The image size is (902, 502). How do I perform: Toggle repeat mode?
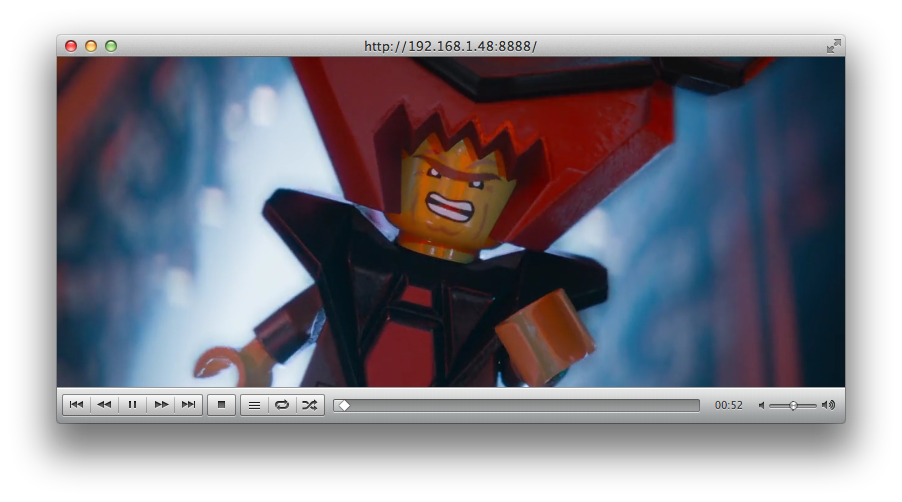[x=282, y=405]
